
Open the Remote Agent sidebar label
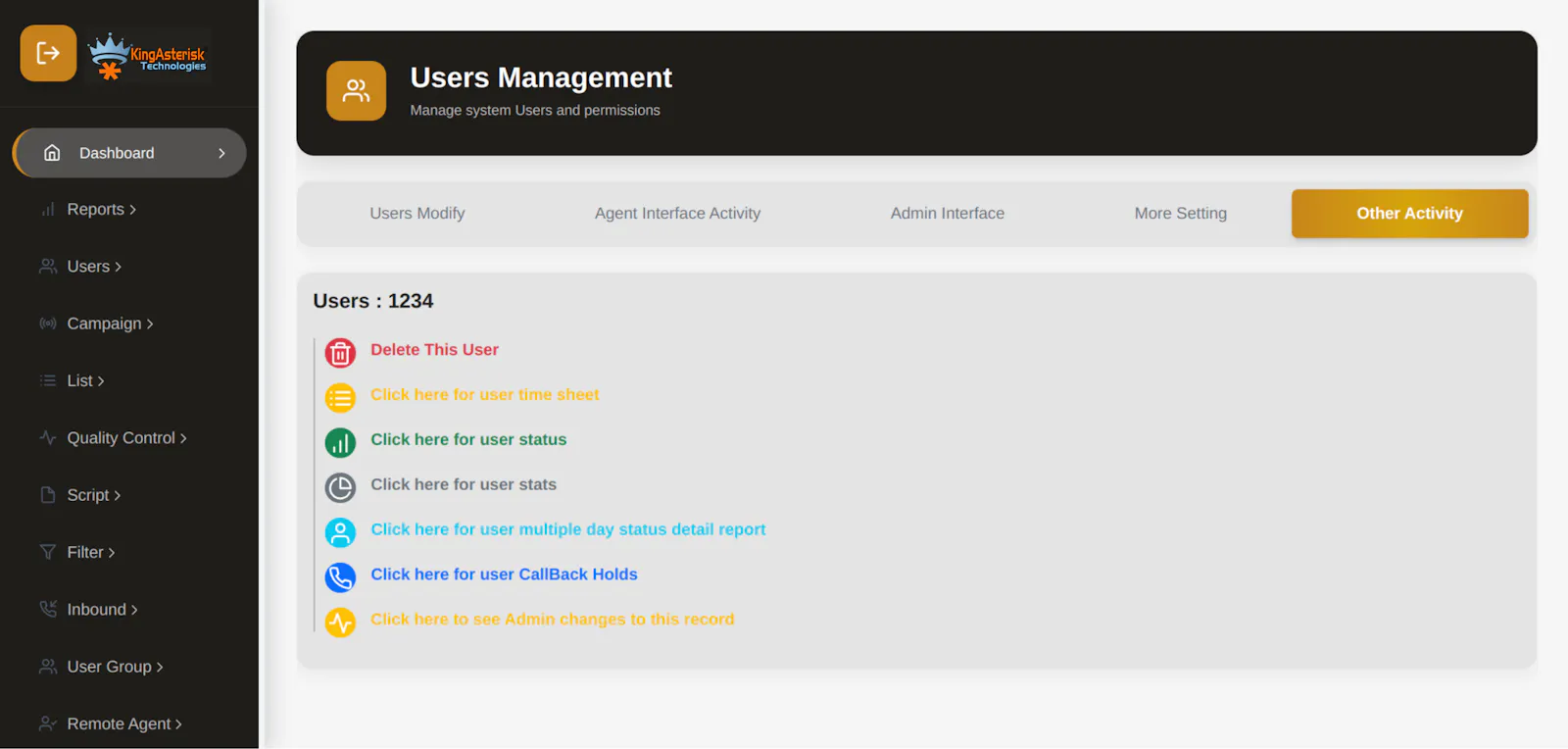119,724
